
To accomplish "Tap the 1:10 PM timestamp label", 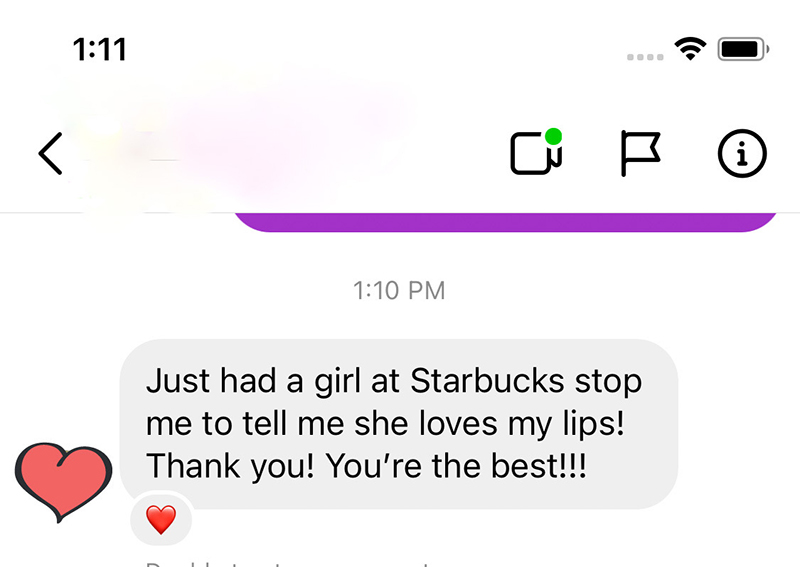I will tap(399, 290).
